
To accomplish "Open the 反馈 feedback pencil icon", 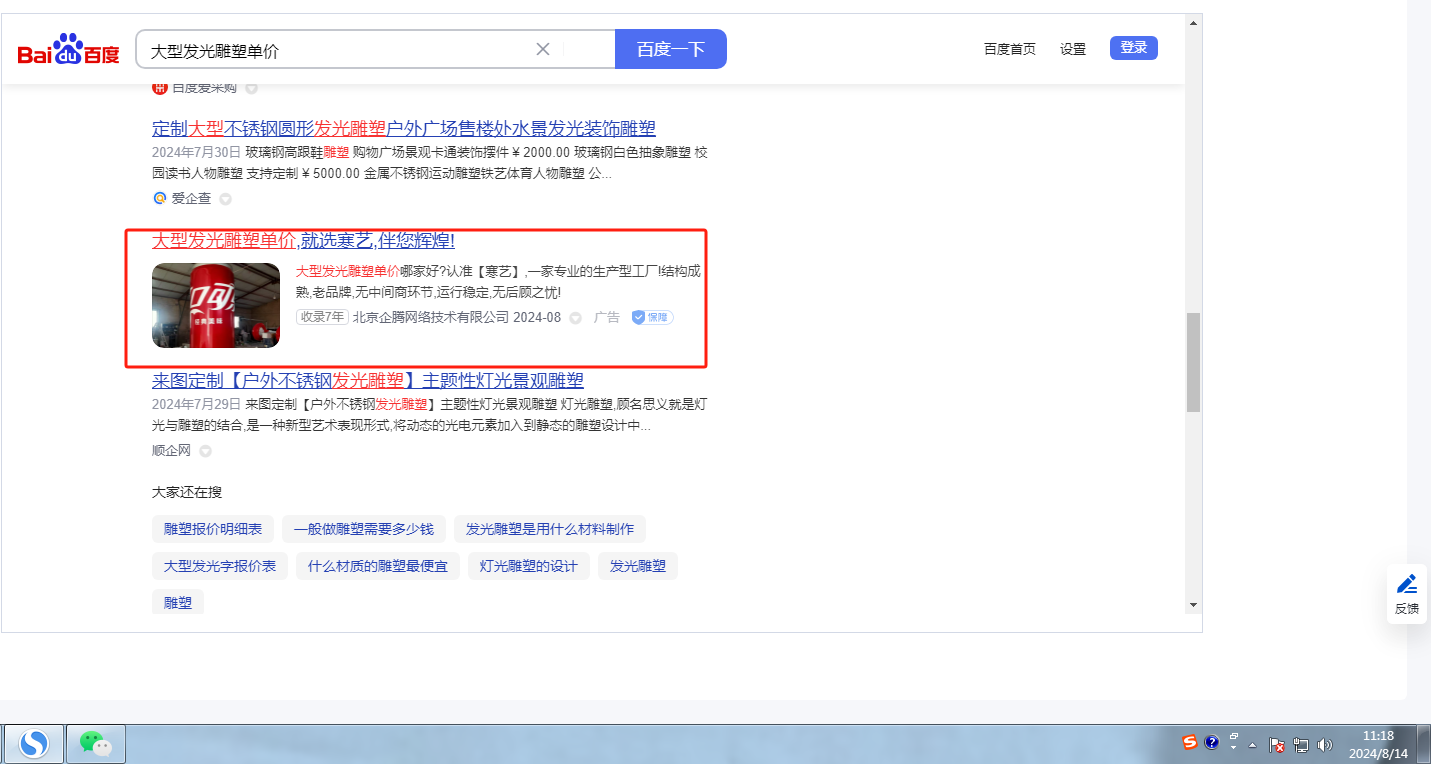I will click(1406, 584).
